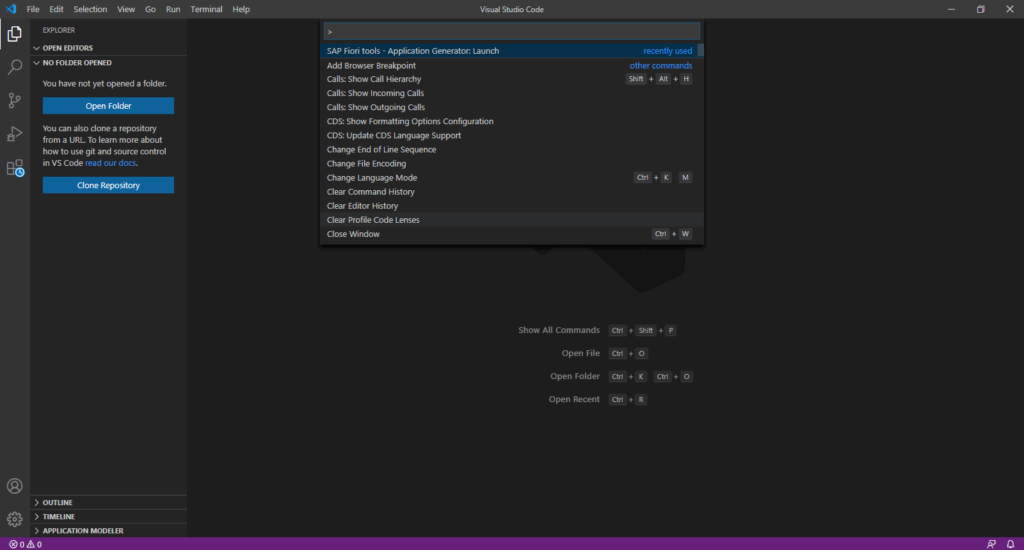Viewport: 1024px width, 550px height.
Task: Open the File menu
Action: point(33,9)
